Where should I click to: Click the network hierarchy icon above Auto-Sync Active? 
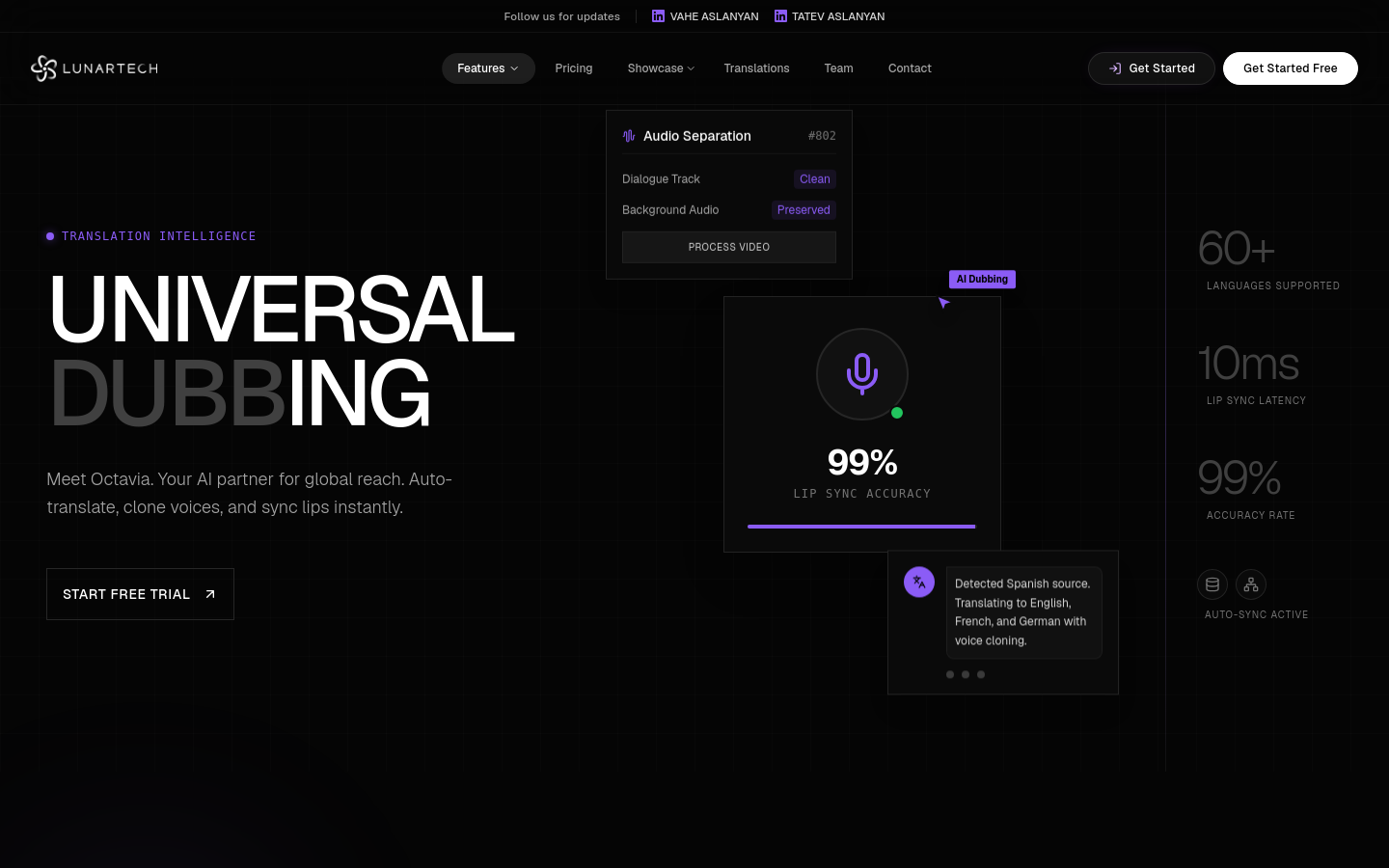(1251, 584)
